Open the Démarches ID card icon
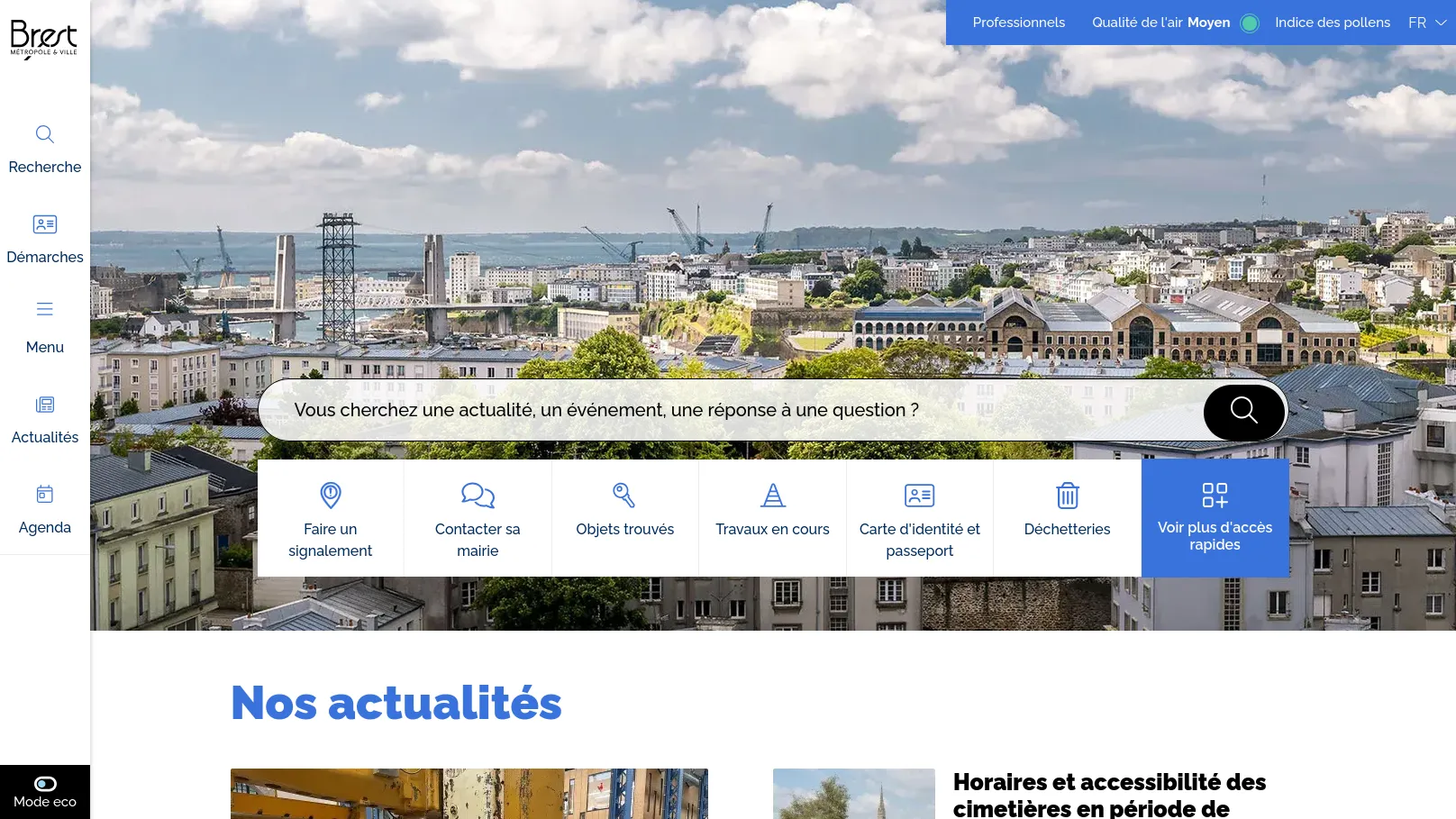The image size is (1456, 819). tap(45, 224)
